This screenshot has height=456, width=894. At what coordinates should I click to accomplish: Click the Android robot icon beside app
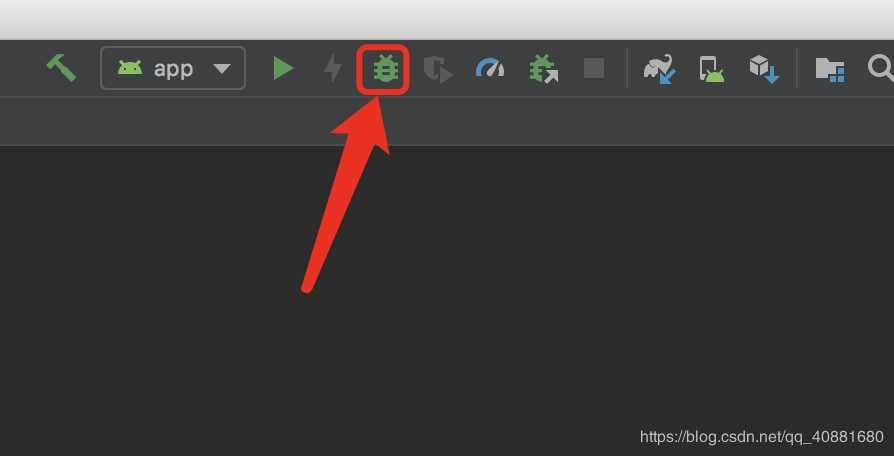(x=130, y=68)
